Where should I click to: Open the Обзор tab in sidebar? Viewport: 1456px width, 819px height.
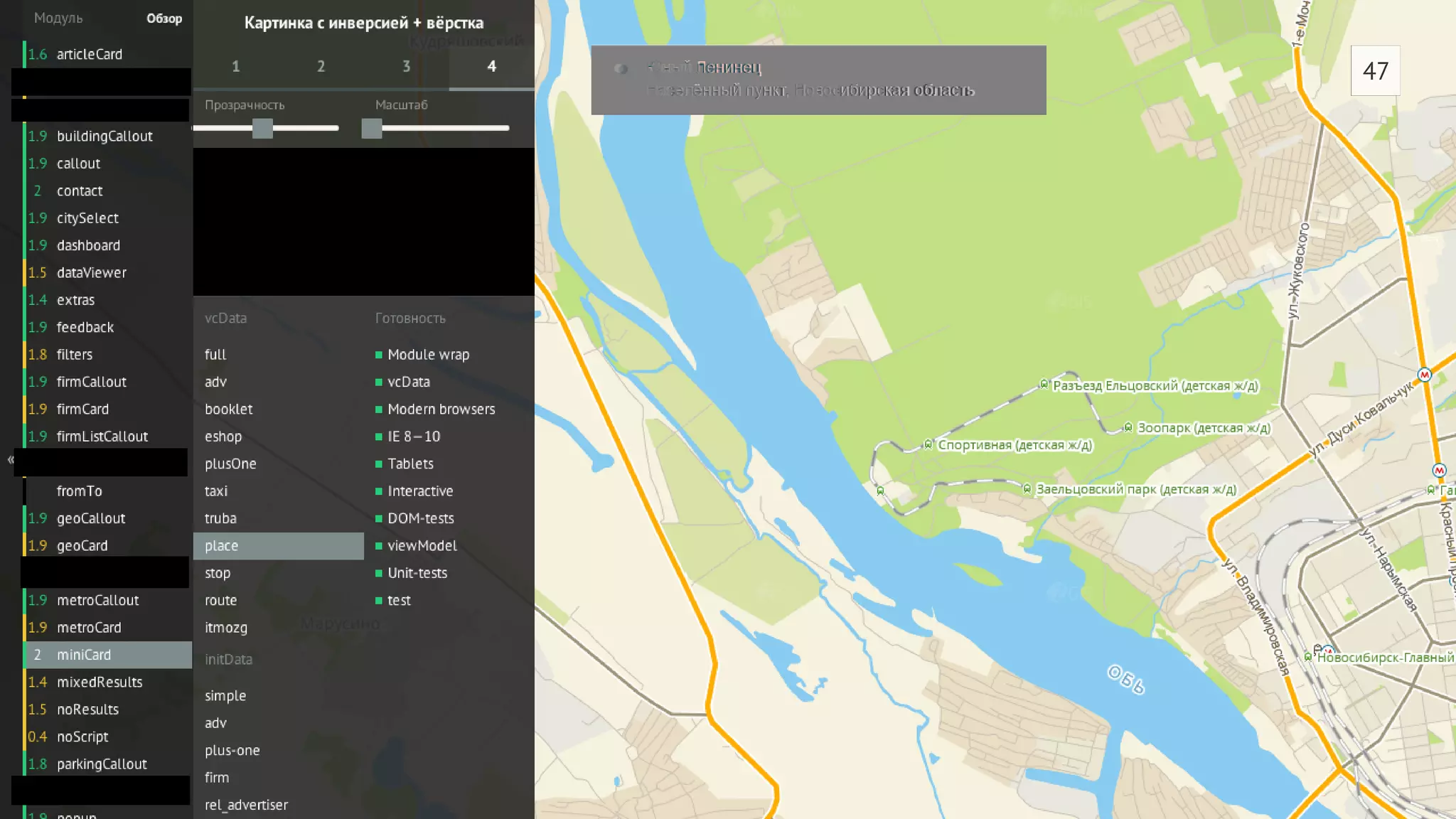[164, 18]
